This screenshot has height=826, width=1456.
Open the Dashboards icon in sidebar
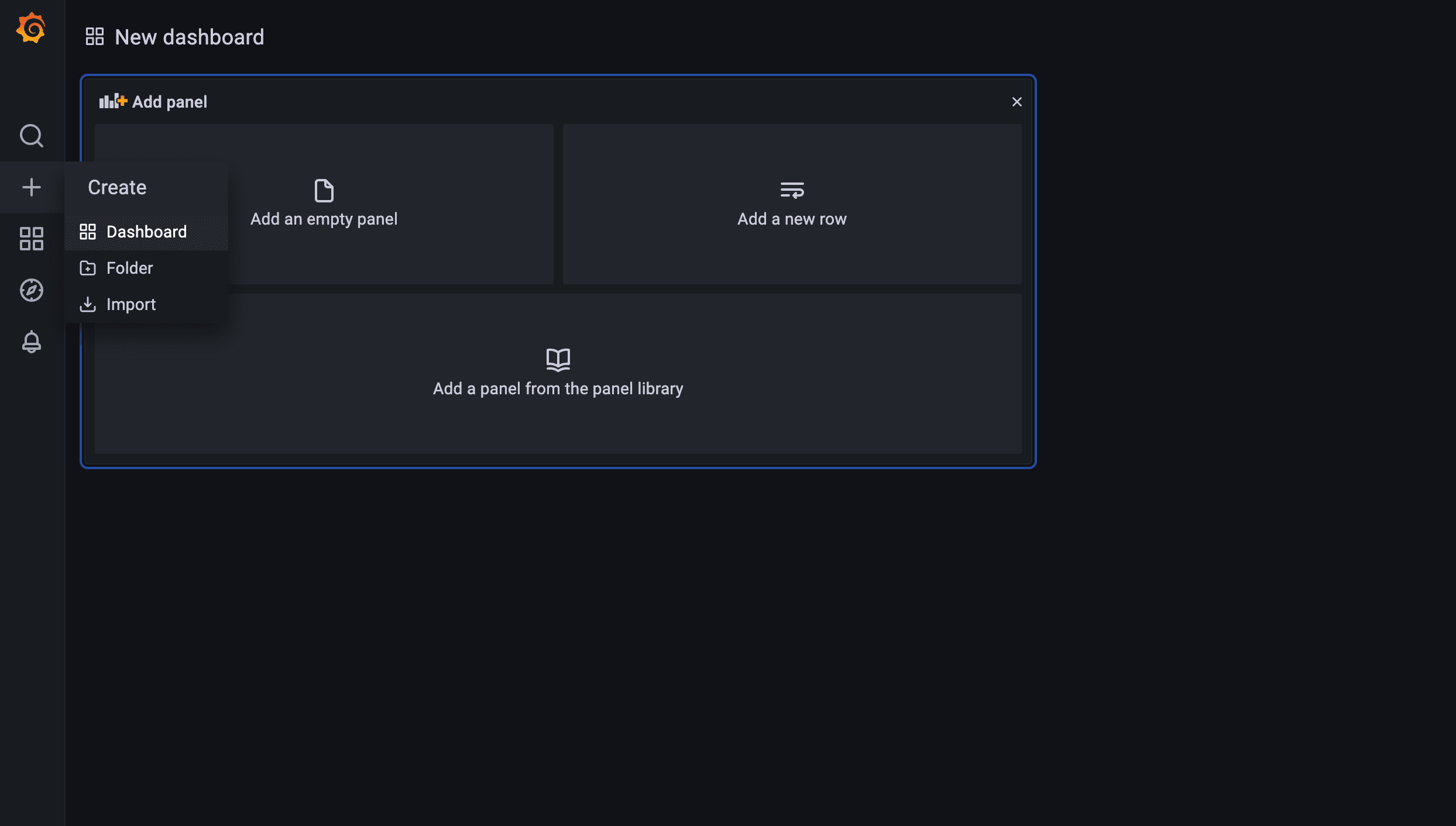point(31,238)
